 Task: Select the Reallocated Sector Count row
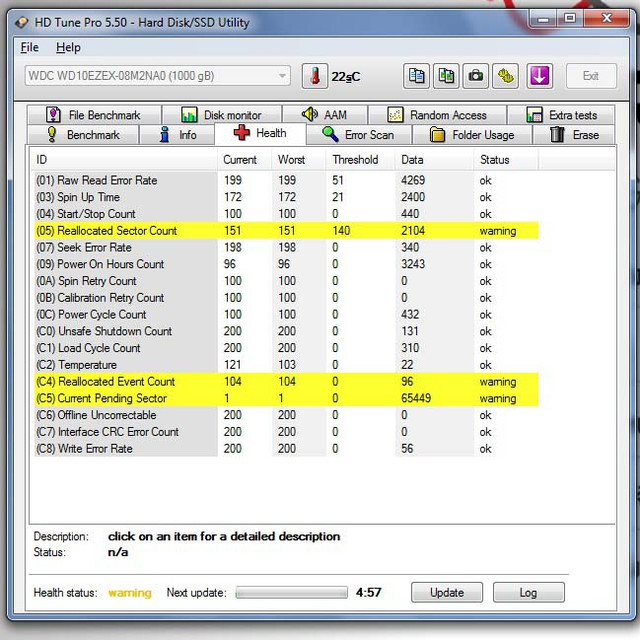[x=286, y=230]
